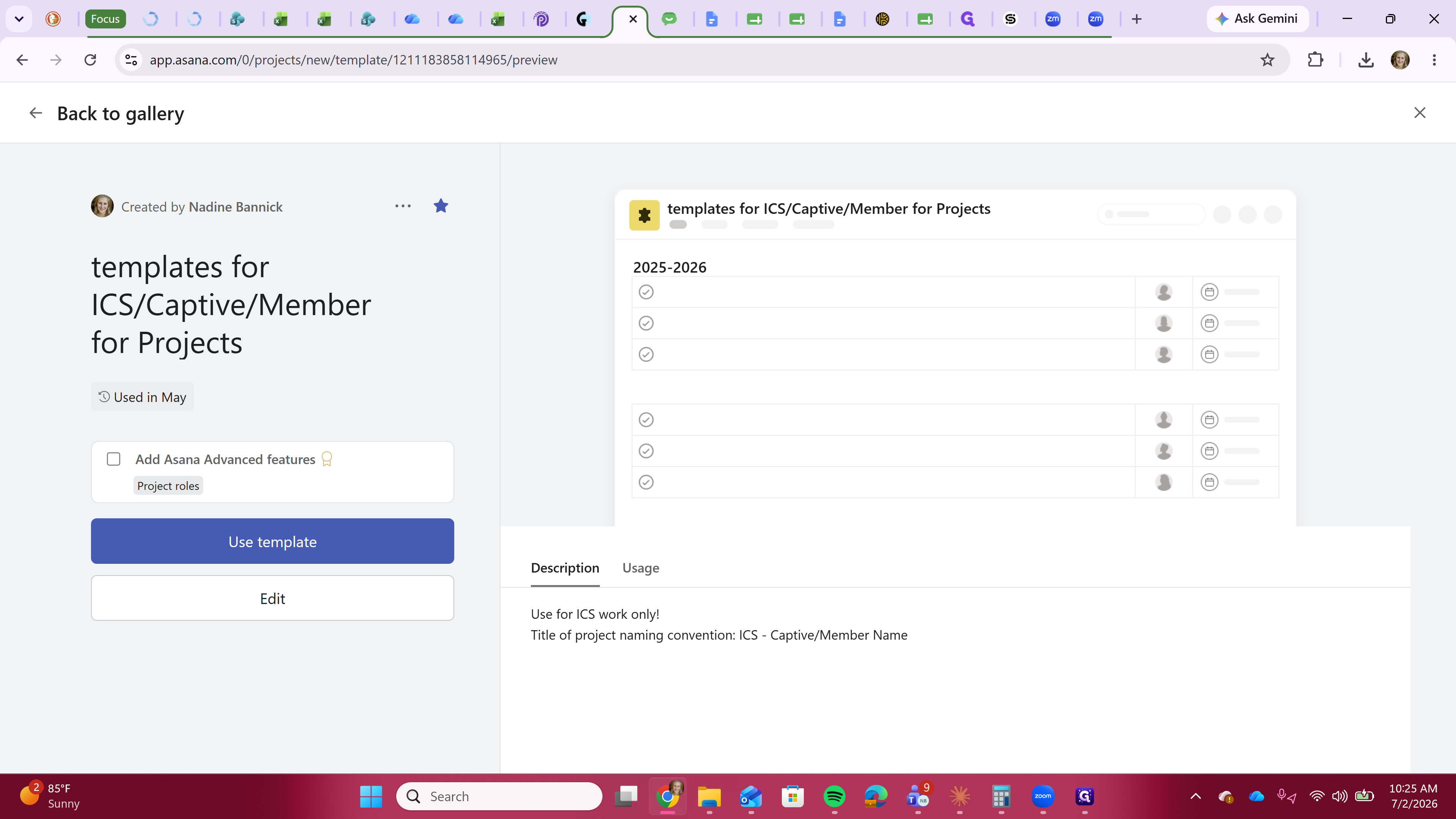Image resolution: width=1456 pixels, height=819 pixels.
Task: Open Outlook from the taskbar
Action: click(x=751, y=796)
